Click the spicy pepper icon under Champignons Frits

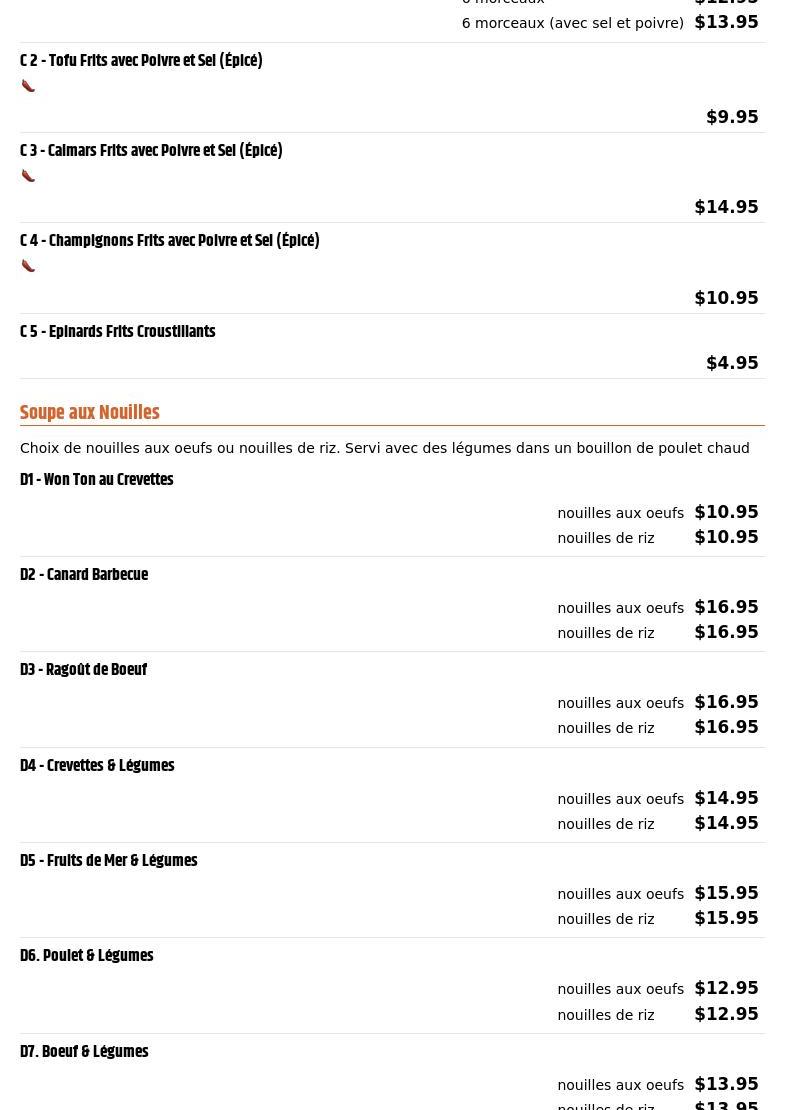click(28, 266)
